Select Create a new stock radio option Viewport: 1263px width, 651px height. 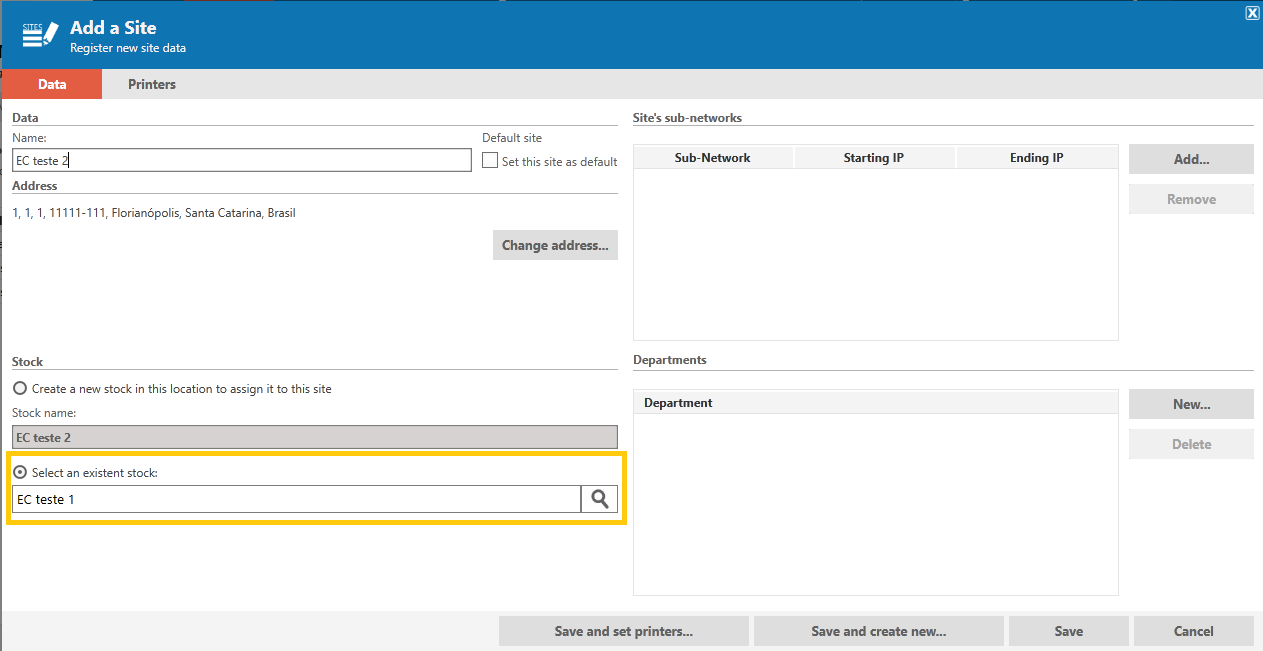[x=19, y=388]
